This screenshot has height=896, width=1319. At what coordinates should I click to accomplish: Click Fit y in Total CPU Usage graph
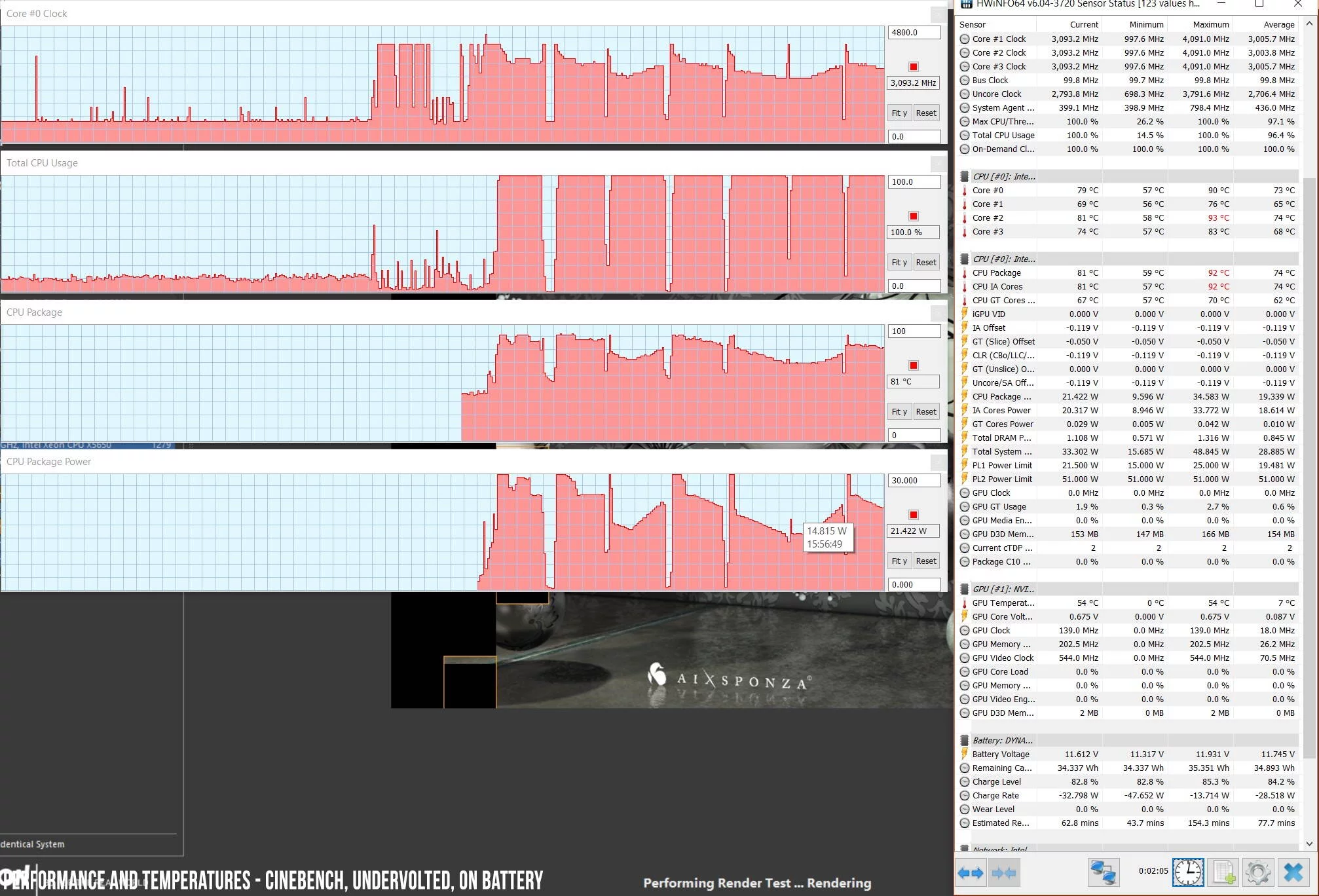tap(899, 262)
